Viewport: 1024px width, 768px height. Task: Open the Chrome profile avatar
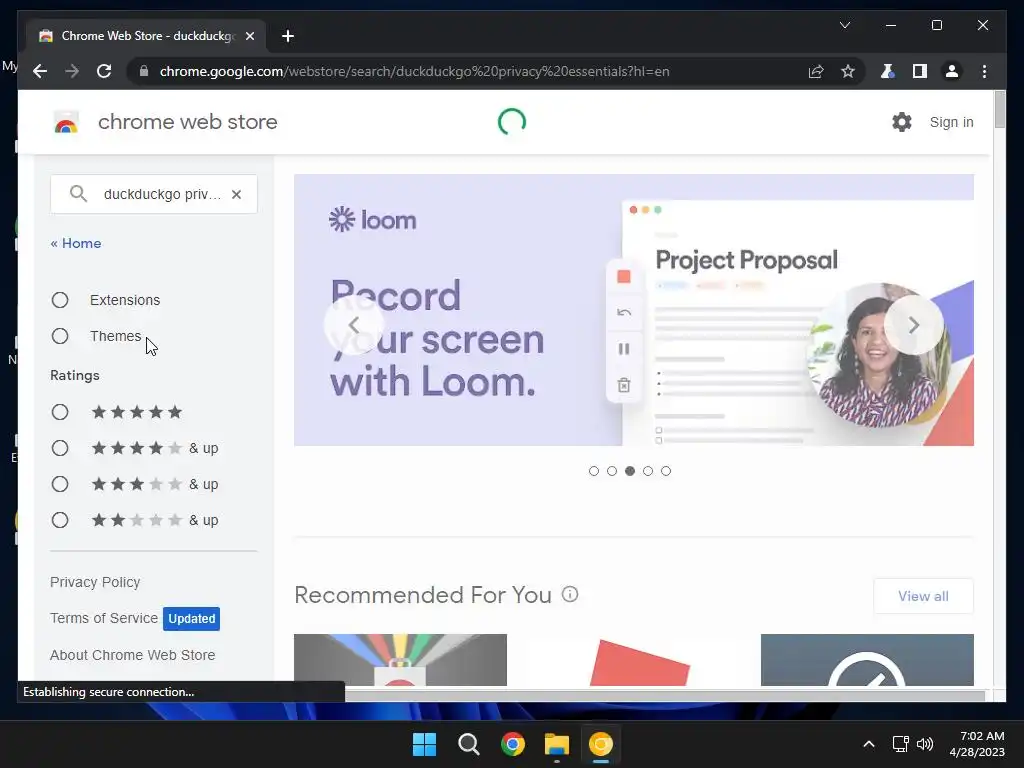coord(952,71)
